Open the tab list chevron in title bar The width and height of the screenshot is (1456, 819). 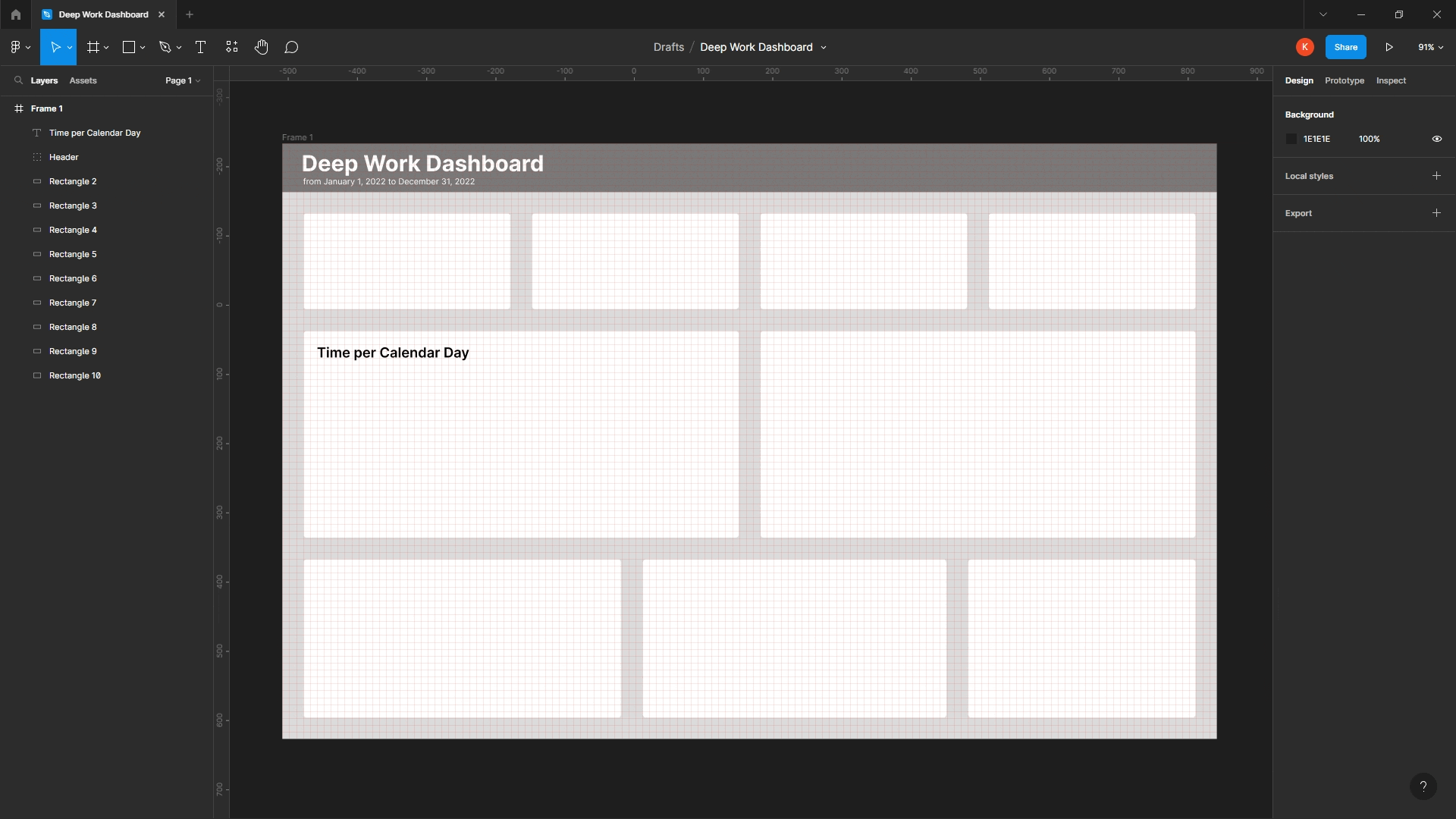click(1323, 14)
